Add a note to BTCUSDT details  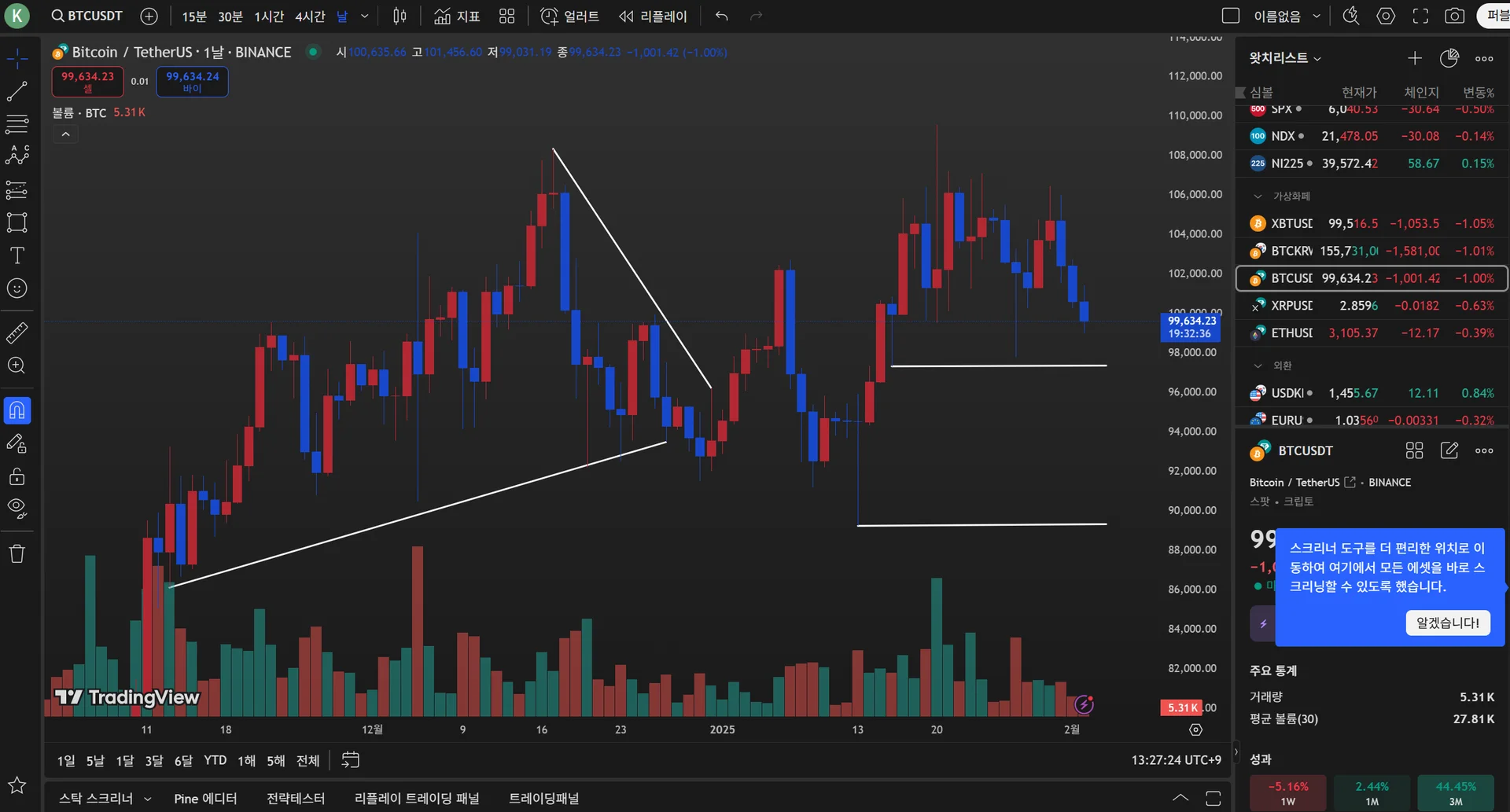point(1449,450)
